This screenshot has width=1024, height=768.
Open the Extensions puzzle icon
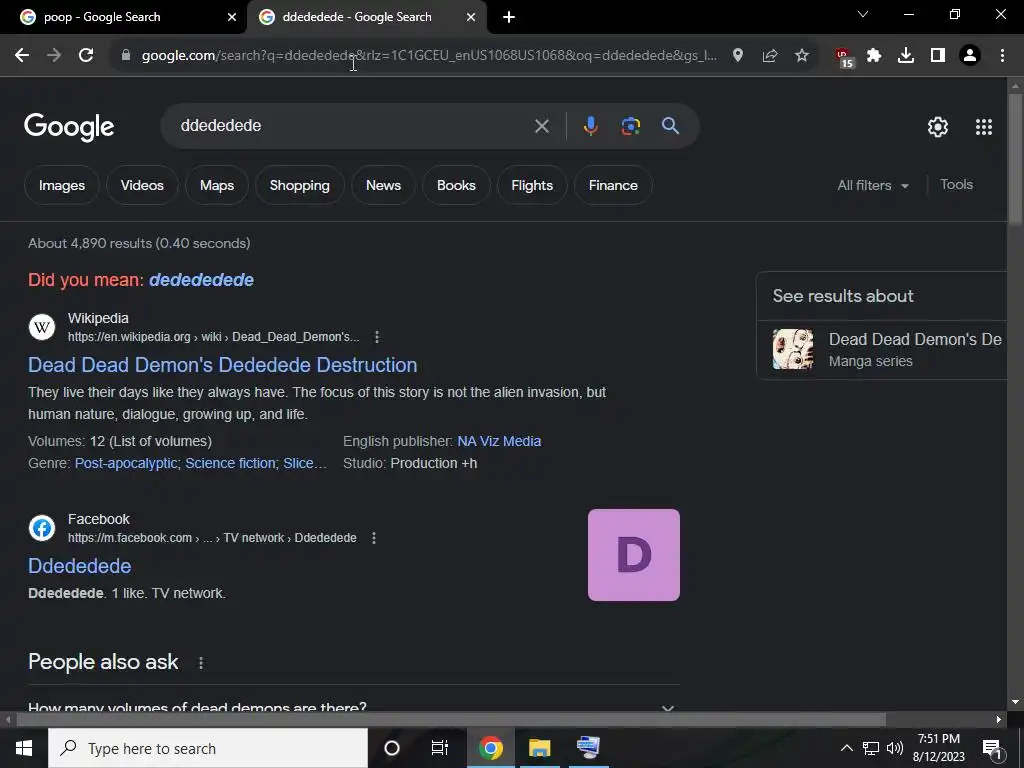874,56
